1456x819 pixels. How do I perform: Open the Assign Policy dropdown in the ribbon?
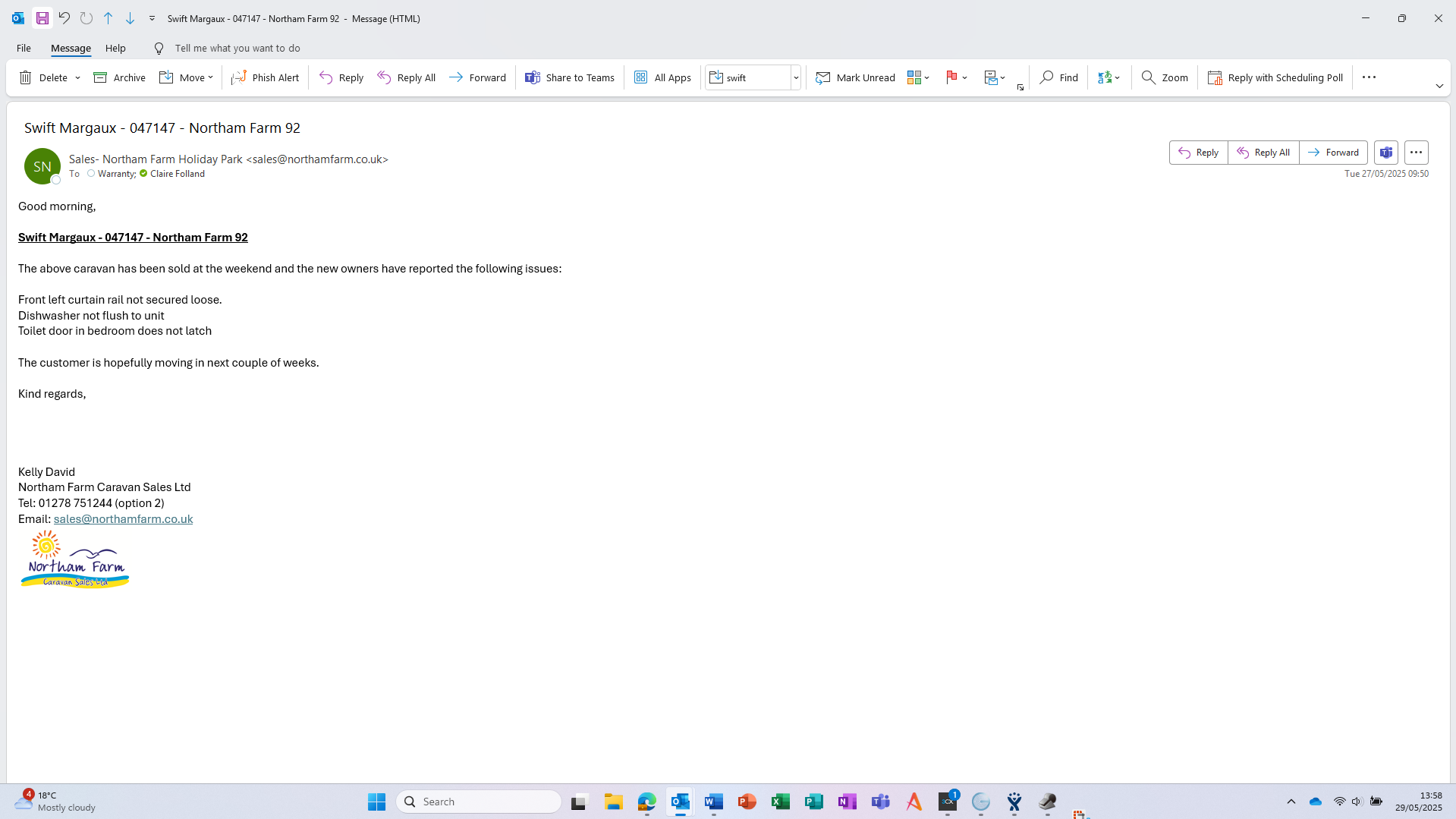pyautogui.click(x=994, y=77)
